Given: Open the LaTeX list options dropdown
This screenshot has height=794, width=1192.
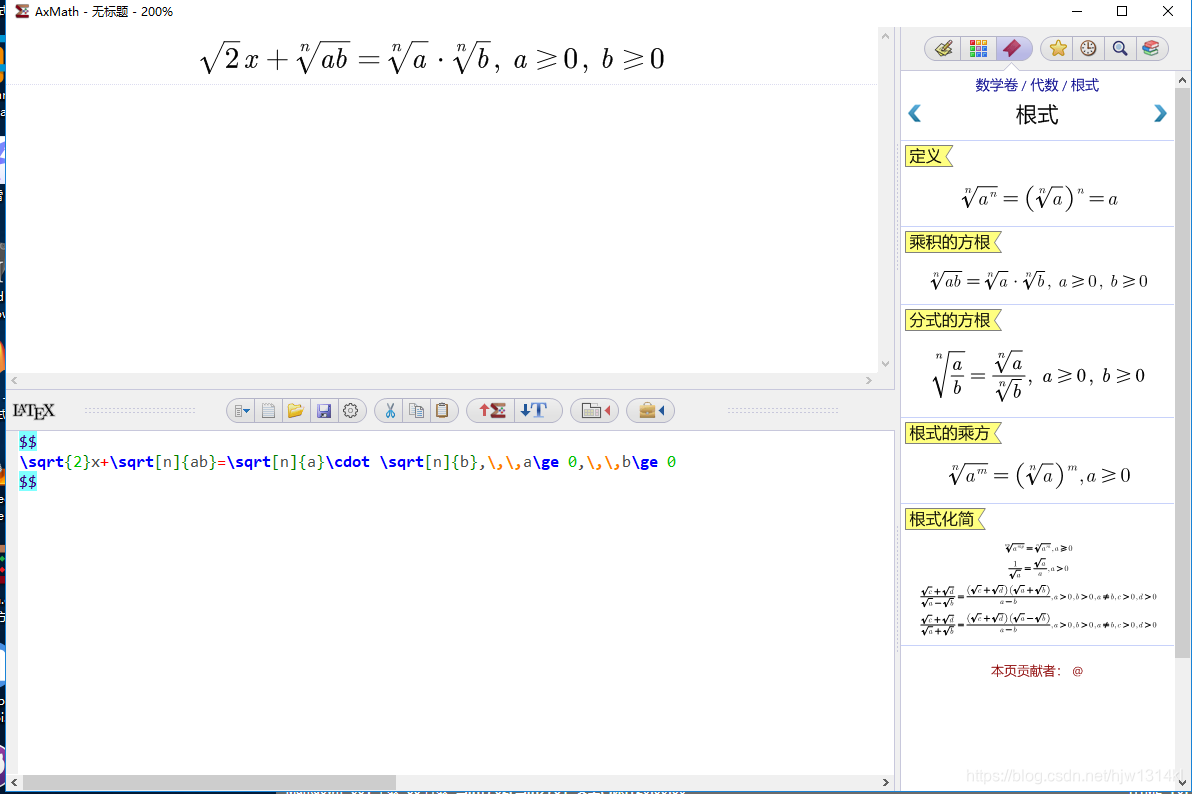Looking at the screenshot, I should (x=242, y=411).
